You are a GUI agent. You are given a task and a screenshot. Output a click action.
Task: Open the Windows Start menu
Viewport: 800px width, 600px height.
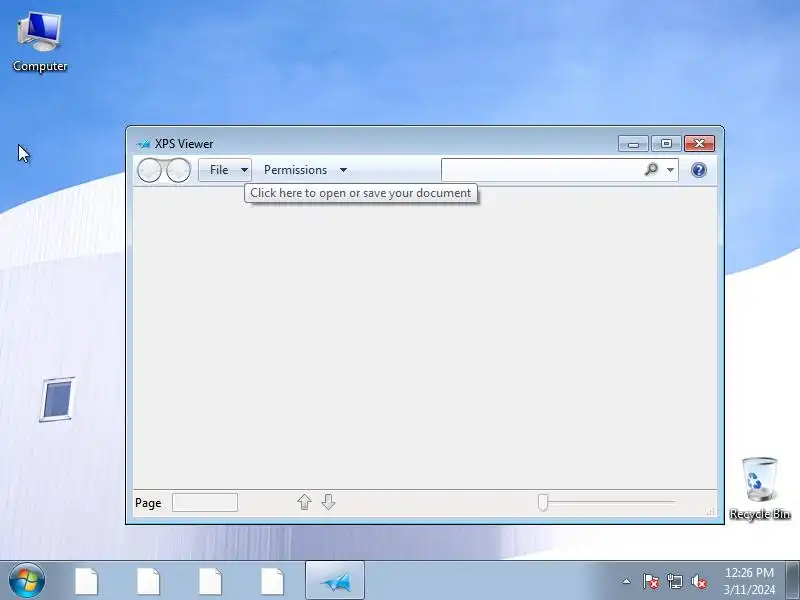coord(27,581)
